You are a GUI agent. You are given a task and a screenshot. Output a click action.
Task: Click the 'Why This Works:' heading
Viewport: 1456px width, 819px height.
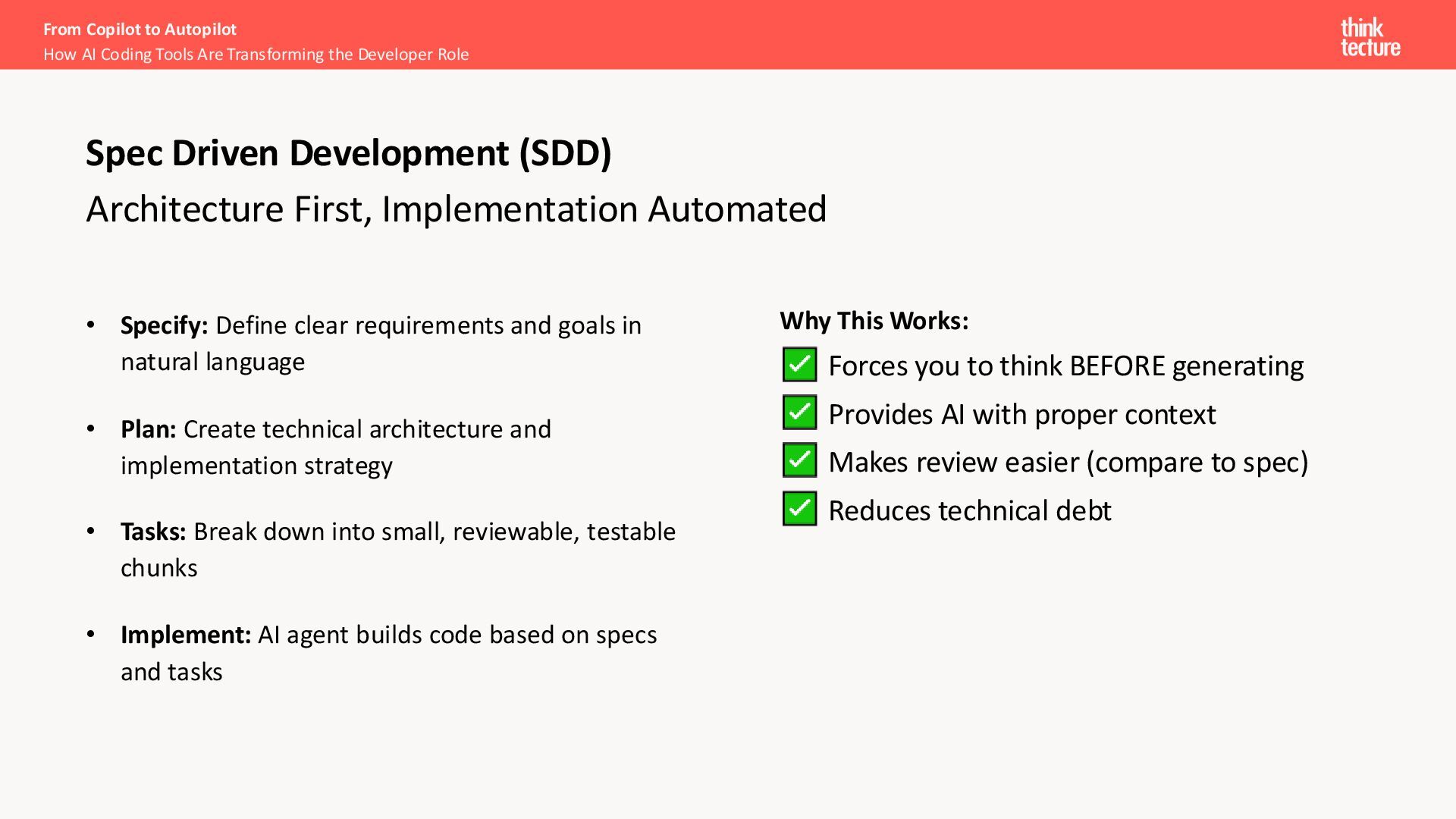874,321
